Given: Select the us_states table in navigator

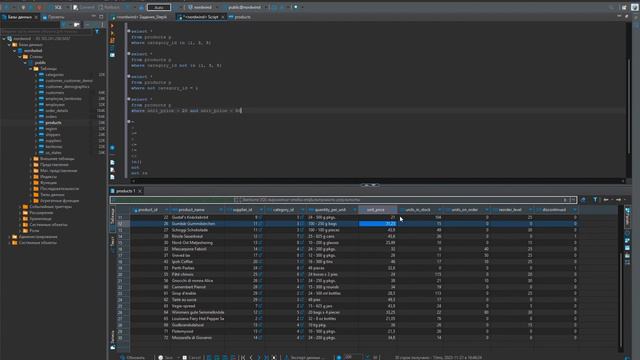Looking at the screenshot, I should click(x=53, y=153).
